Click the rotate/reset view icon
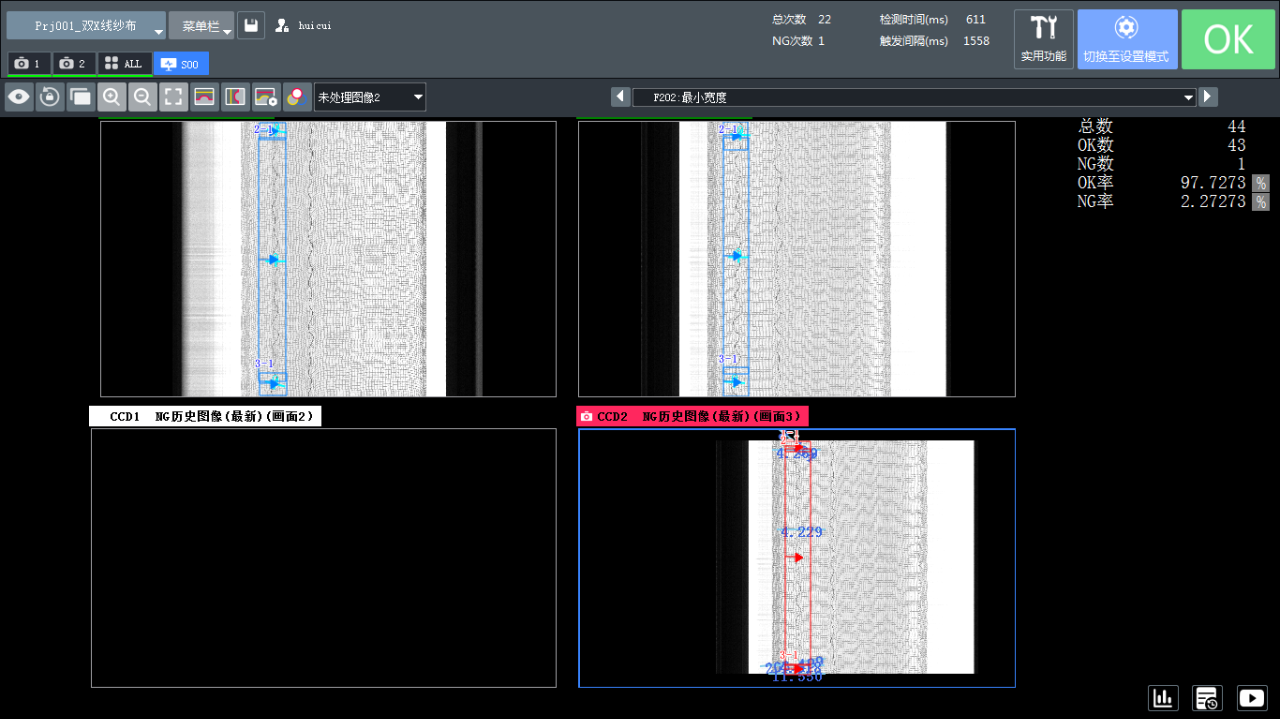Screen dimensions: 1280x719 coord(49,97)
